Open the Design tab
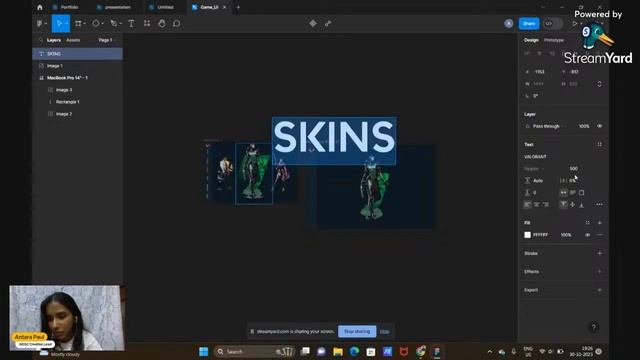The height and width of the screenshot is (360, 640). (531, 40)
